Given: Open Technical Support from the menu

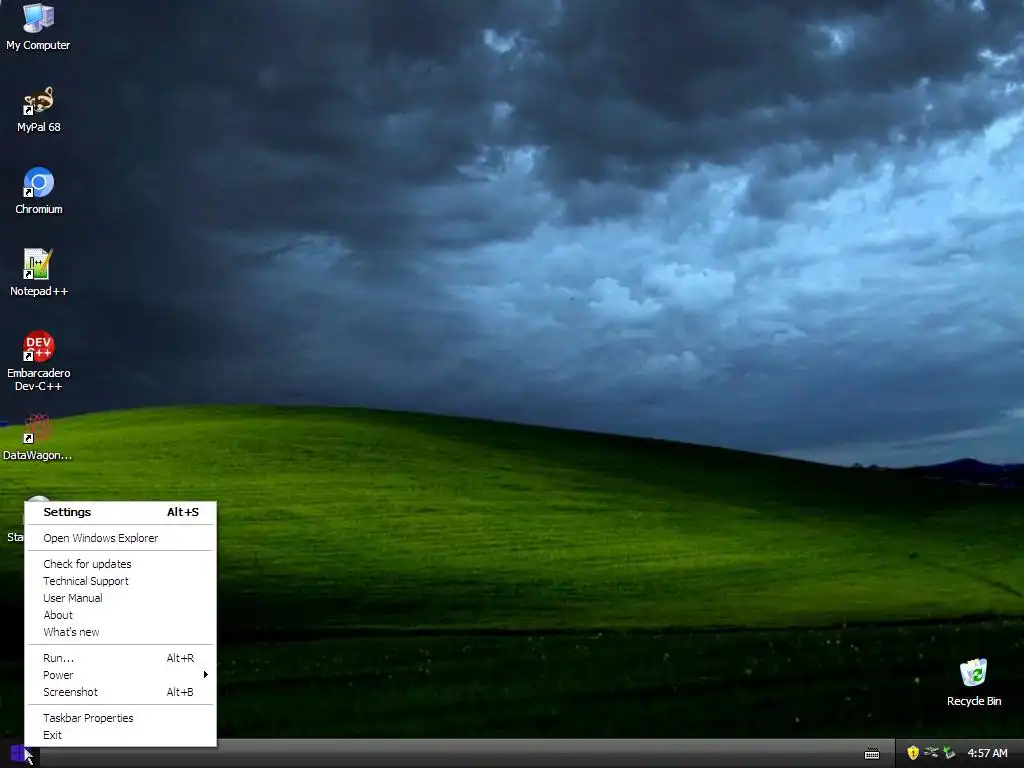Looking at the screenshot, I should 120,581.
